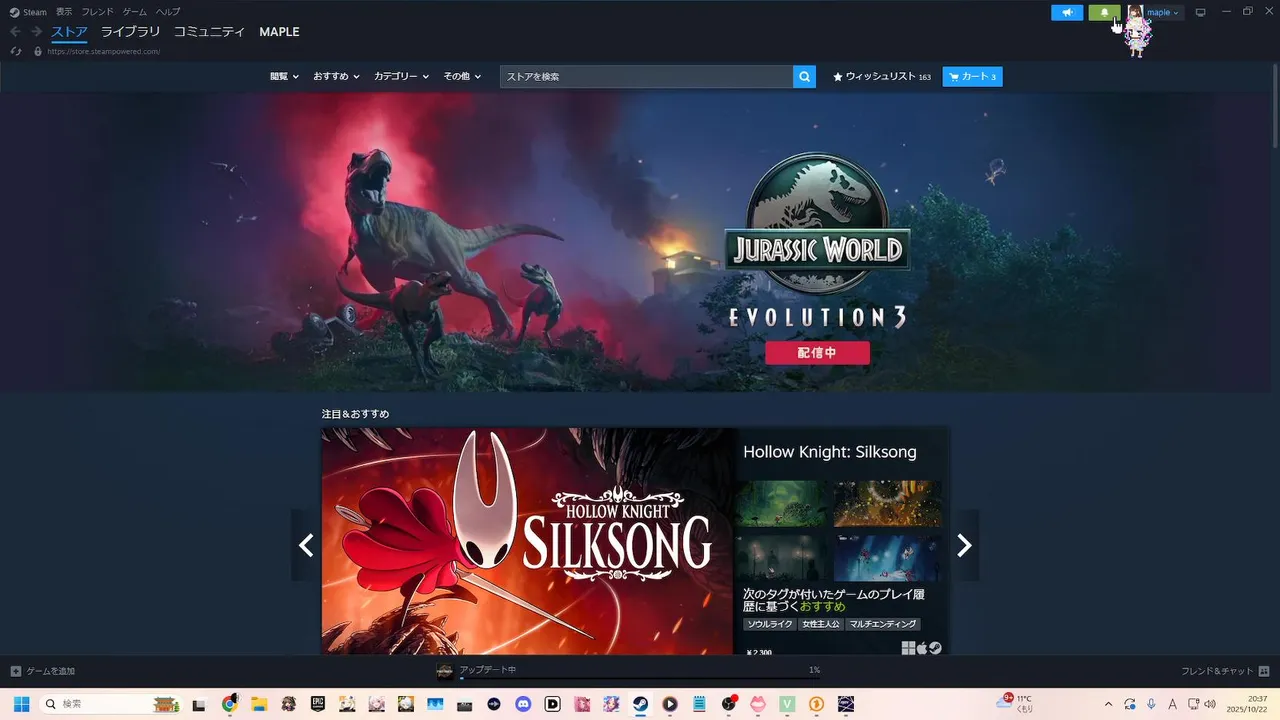Click the Jurassic World Evolution 3 logo
This screenshot has width=1280, height=720.
[x=817, y=242]
